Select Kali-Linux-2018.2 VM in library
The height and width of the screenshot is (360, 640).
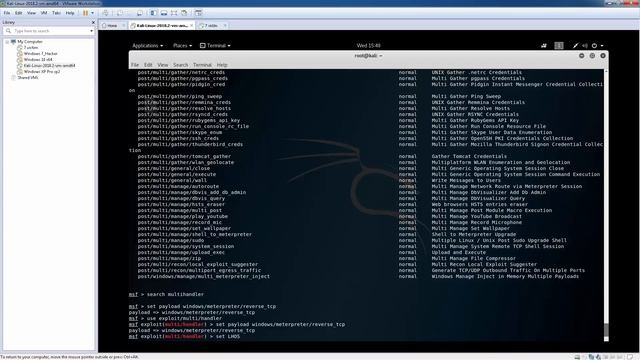coord(49,65)
